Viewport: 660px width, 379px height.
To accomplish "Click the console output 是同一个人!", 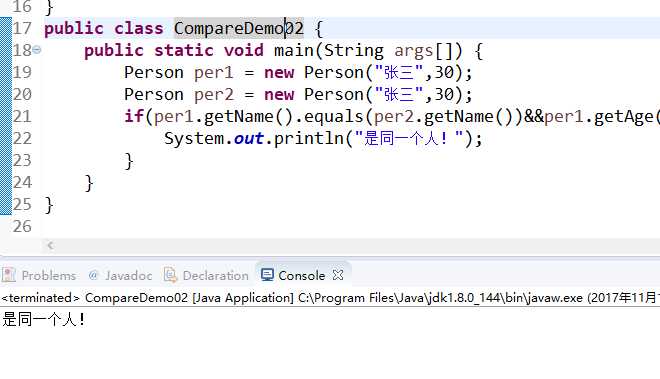I will click(44, 320).
